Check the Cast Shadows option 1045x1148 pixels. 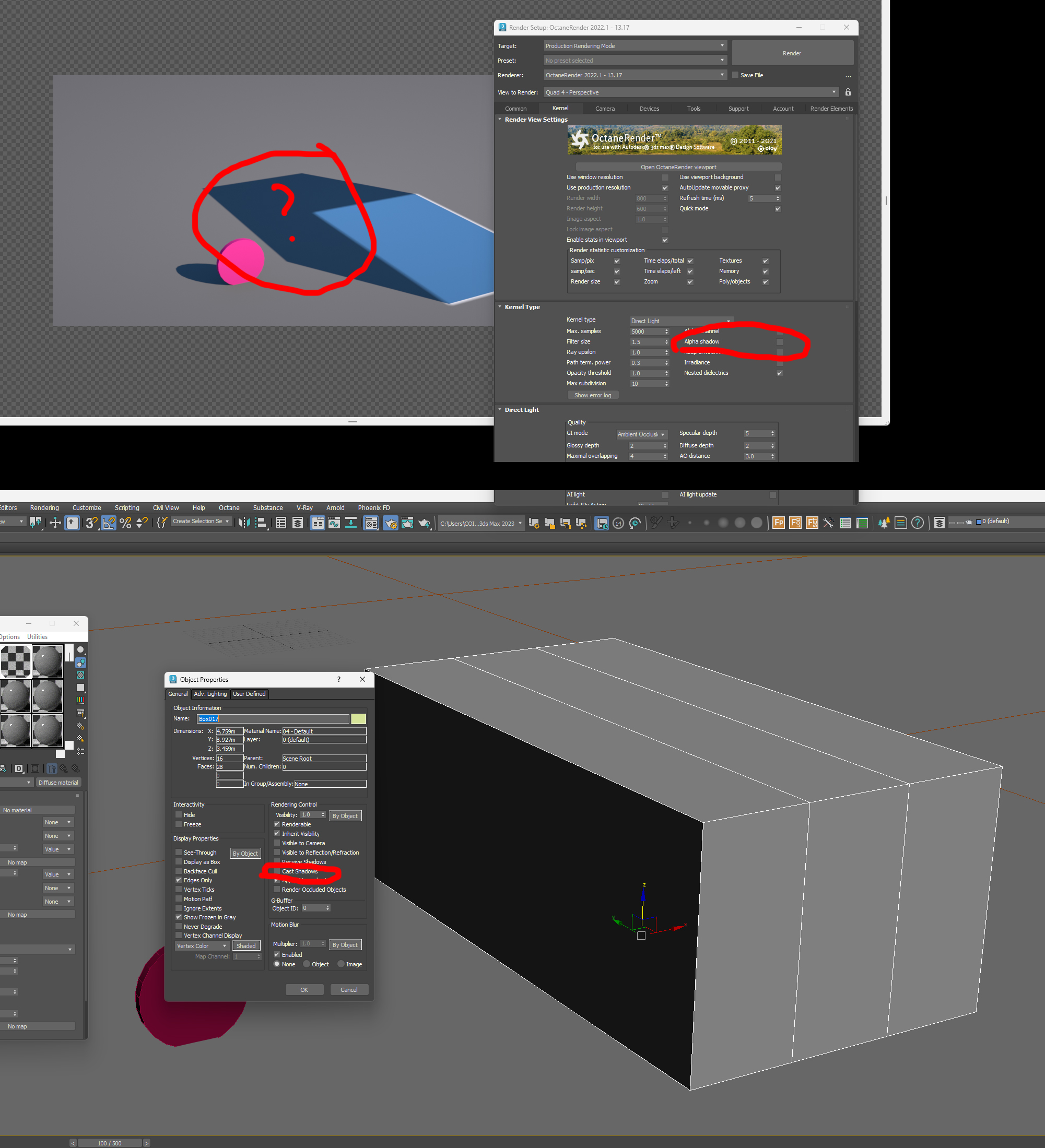pos(277,871)
